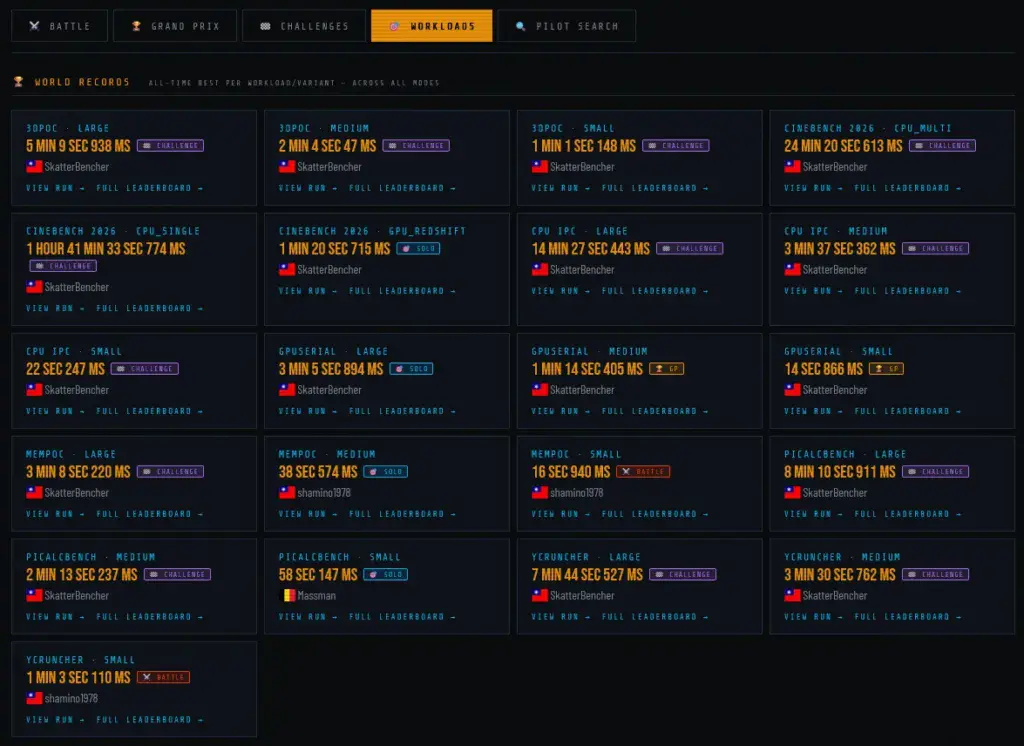The width and height of the screenshot is (1024, 746).
Task: Click the Challenge badge on Cinebench CPU_MULTI card
Action: (942, 146)
